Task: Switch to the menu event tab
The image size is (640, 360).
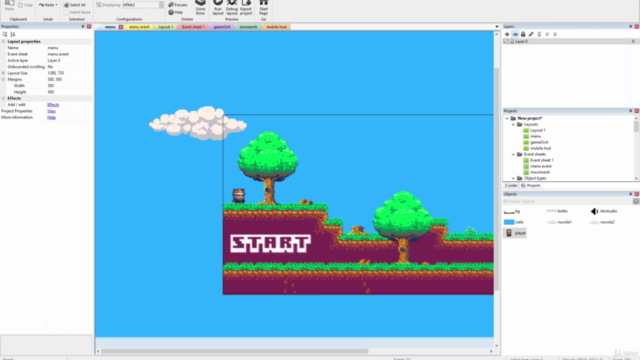Action: pyautogui.click(x=139, y=27)
